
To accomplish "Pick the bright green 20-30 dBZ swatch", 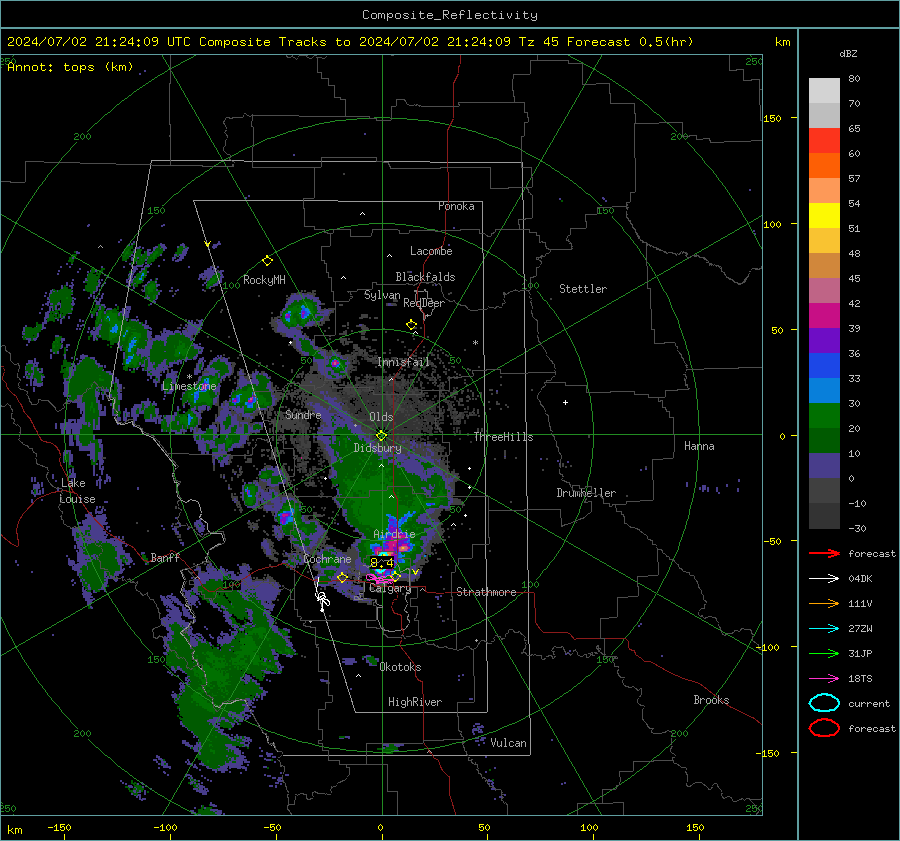I will coord(824,416).
